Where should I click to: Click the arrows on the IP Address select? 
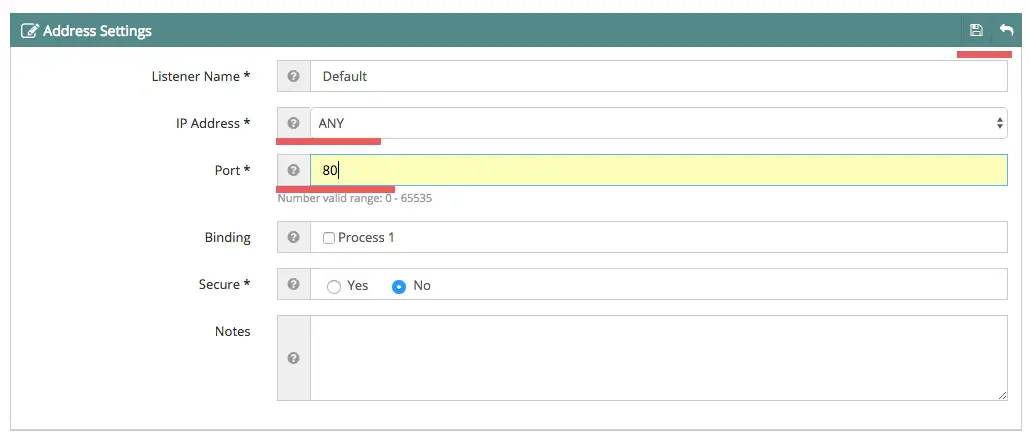click(1000, 123)
